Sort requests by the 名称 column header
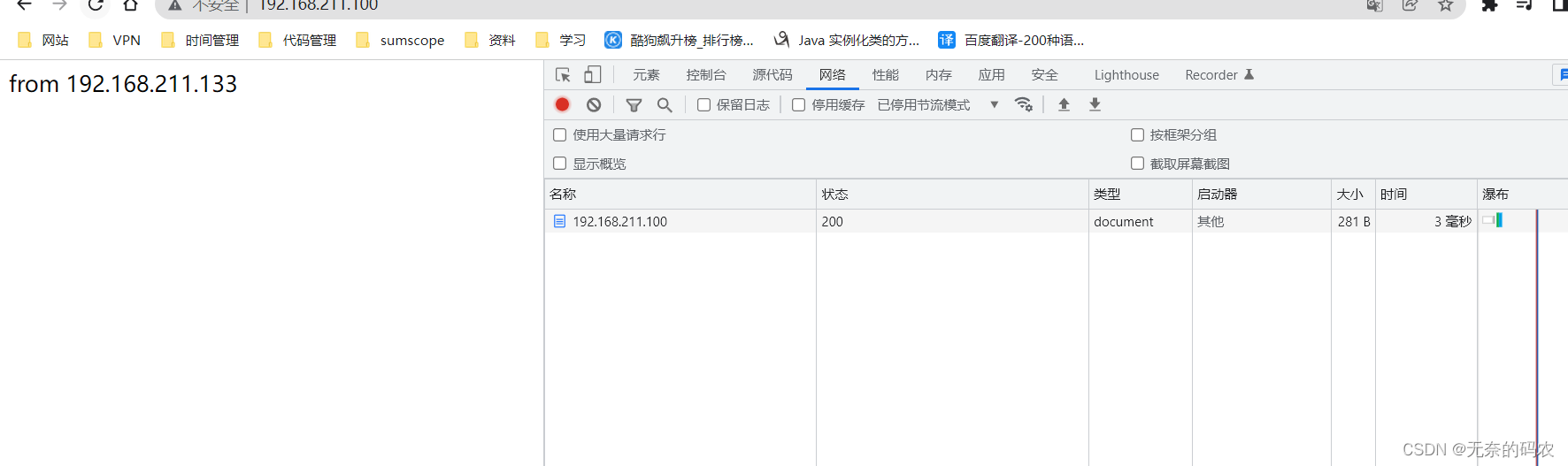Image resolution: width=1568 pixels, height=466 pixels. [680, 195]
